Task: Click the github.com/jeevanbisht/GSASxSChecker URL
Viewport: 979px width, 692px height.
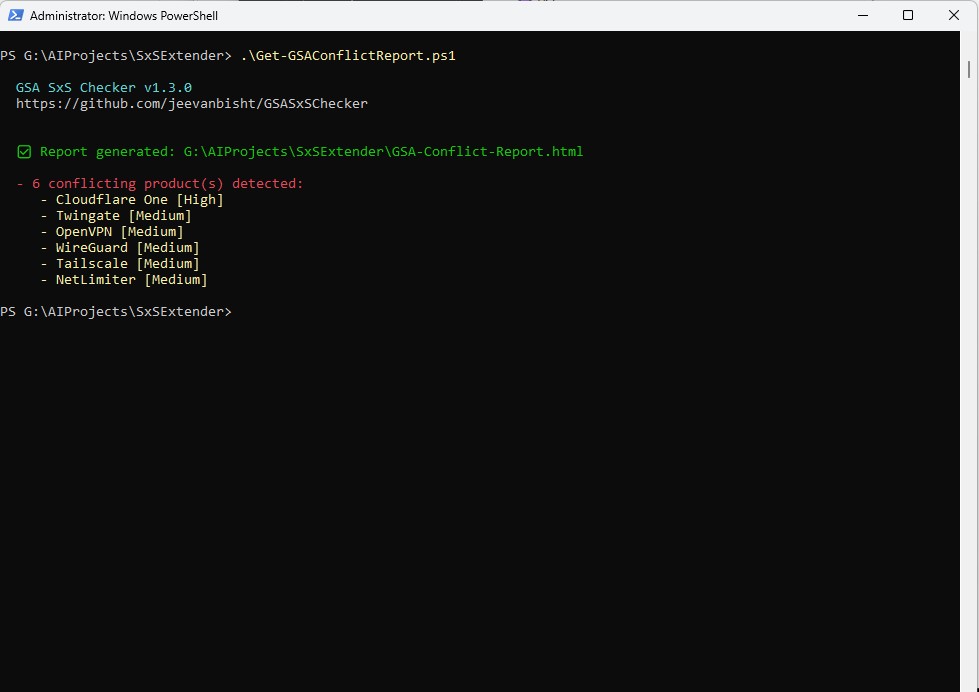Action: click(192, 104)
